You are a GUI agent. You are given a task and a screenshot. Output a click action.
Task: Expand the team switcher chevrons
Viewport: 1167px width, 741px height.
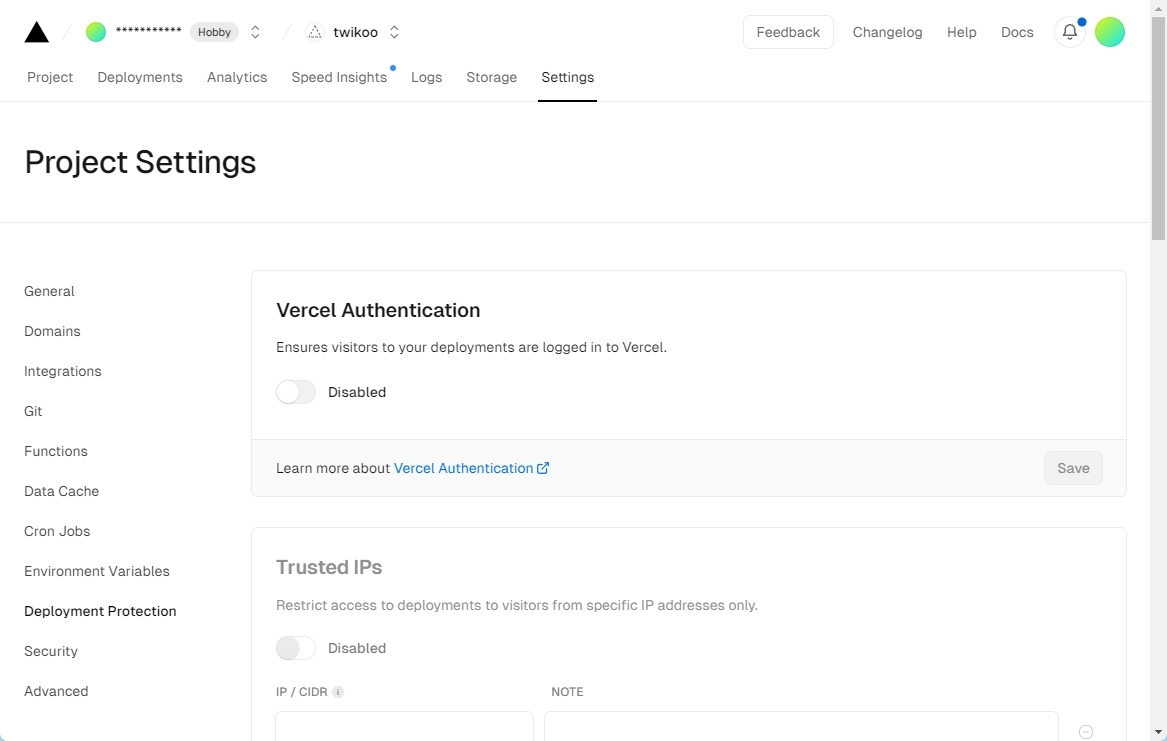[x=255, y=32]
